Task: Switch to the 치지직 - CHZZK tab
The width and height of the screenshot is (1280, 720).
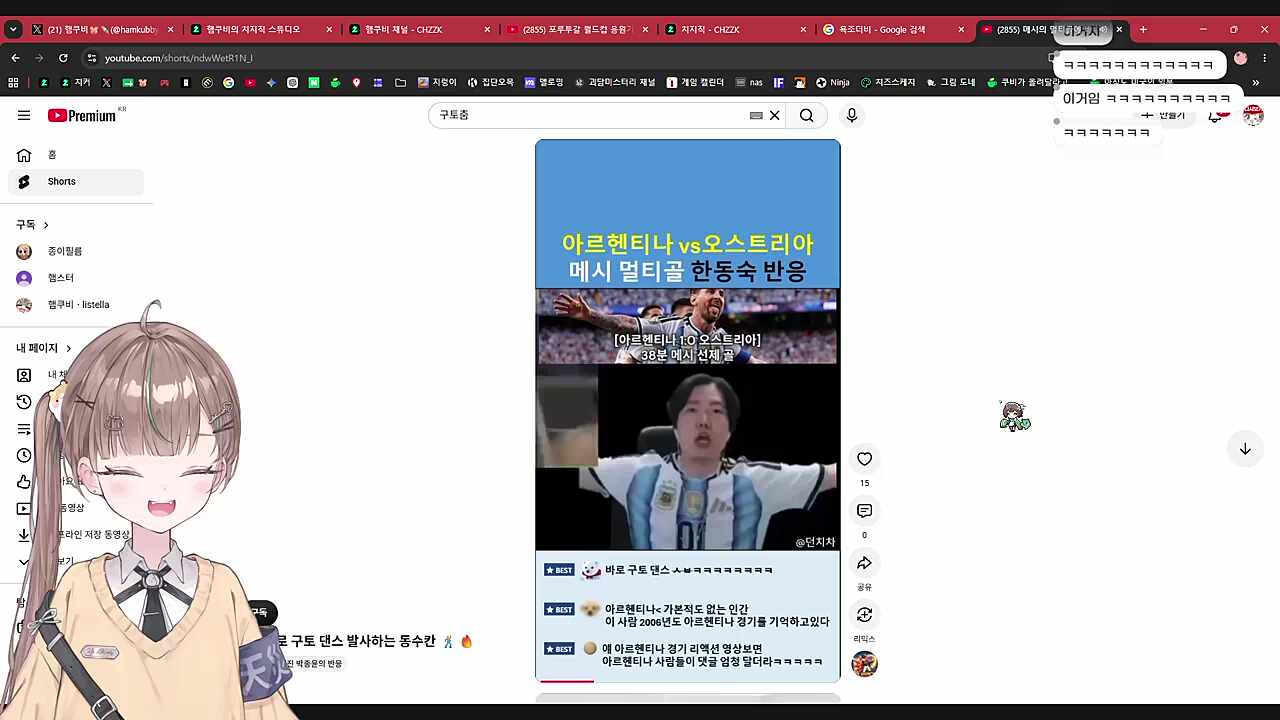Action: click(x=735, y=30)
